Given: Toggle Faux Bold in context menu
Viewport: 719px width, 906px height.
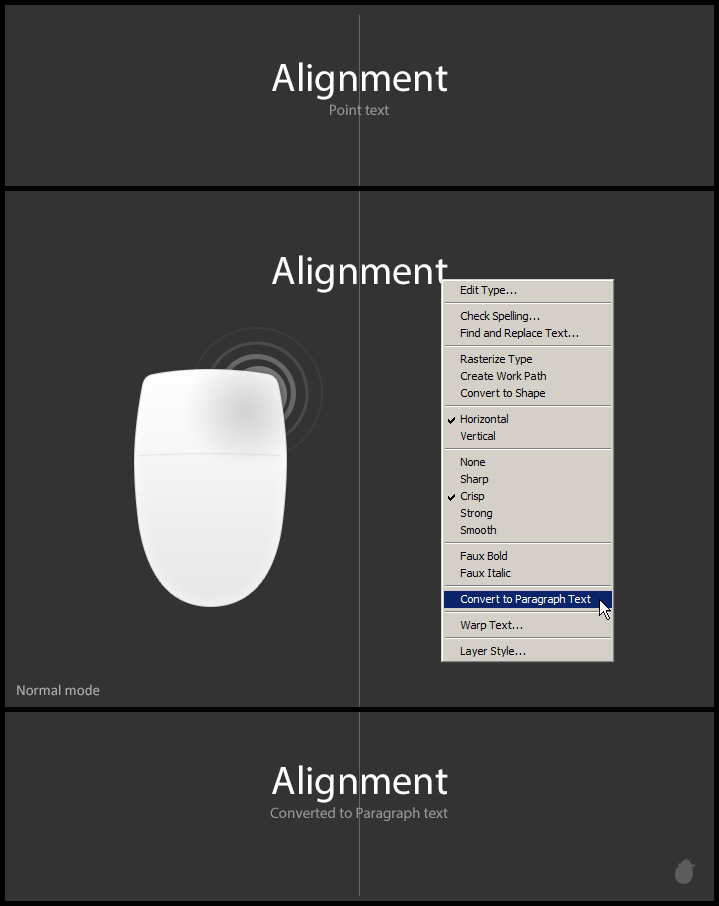Looking at the screenshot, I should click(484, 556).
